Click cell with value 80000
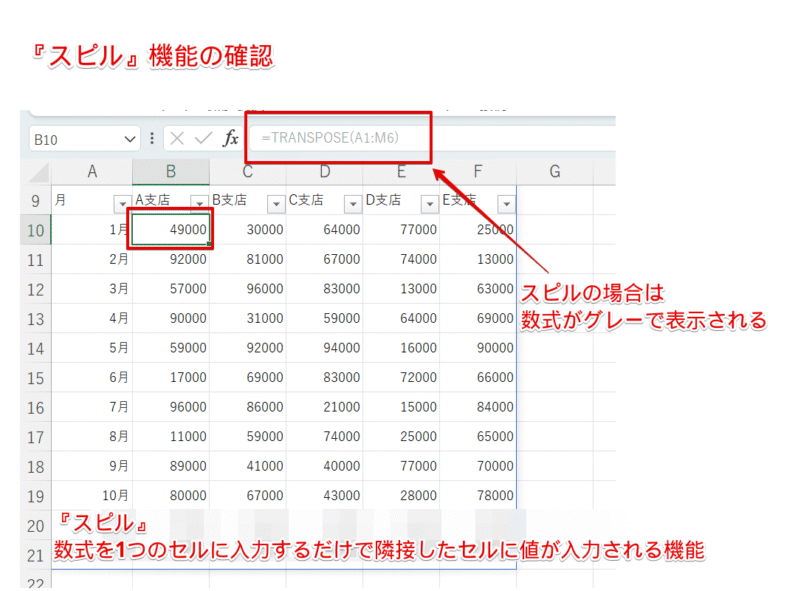Image resolution: width=812 pixels, height=591 pixels. 171,495
